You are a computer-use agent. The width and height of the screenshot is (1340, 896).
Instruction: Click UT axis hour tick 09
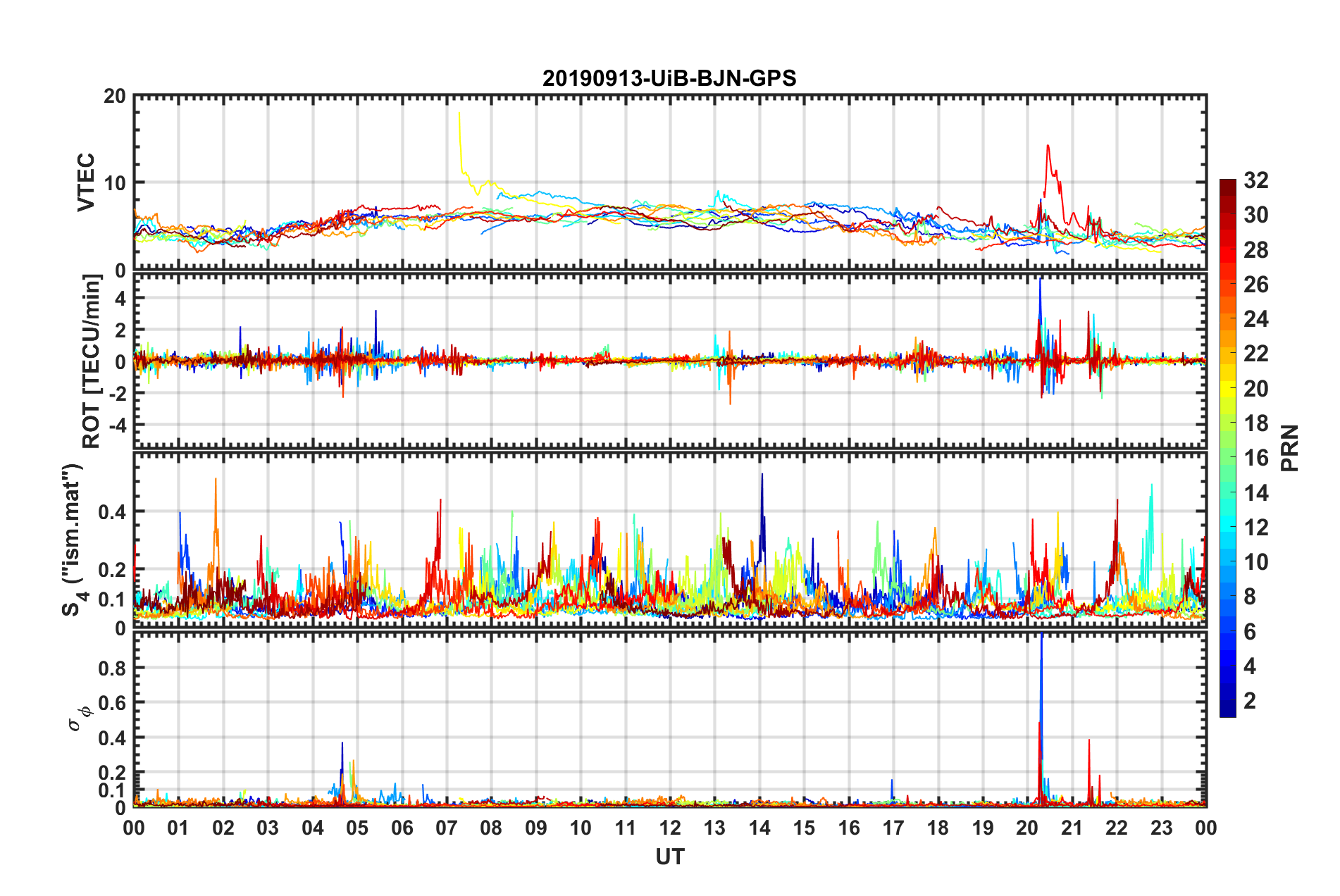[x=536, y=828]
